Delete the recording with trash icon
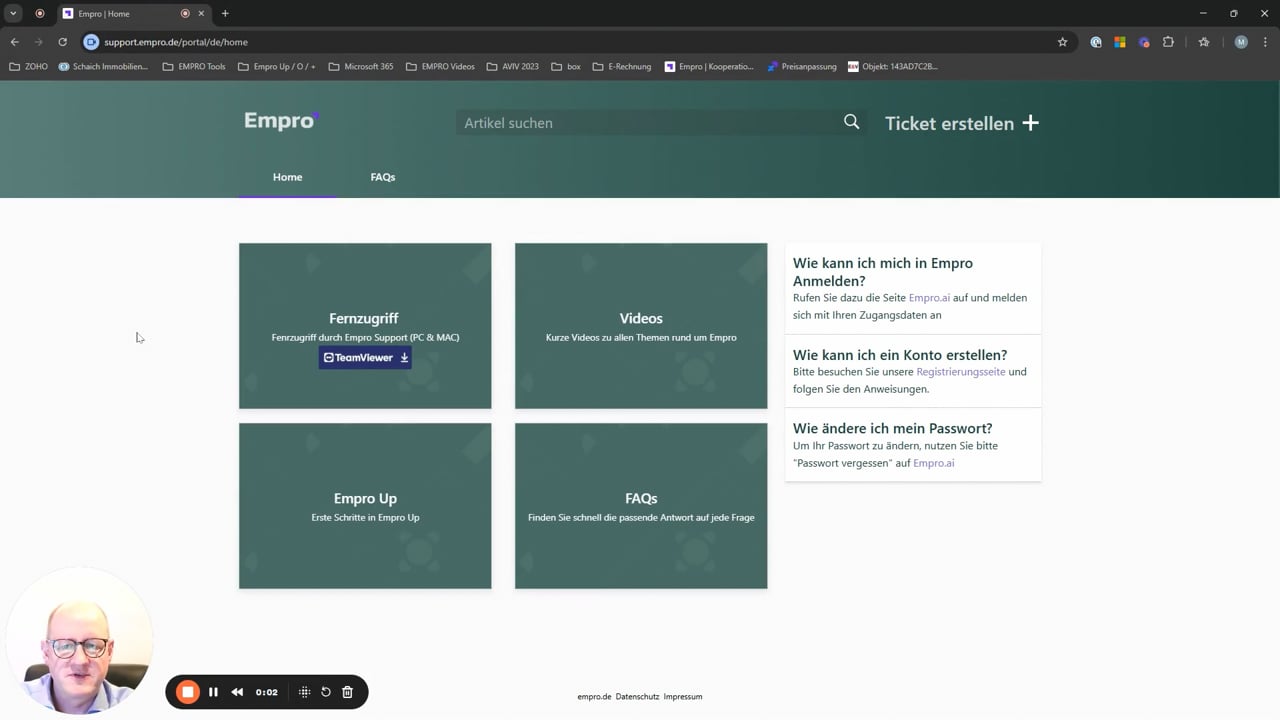 (348, 692)
